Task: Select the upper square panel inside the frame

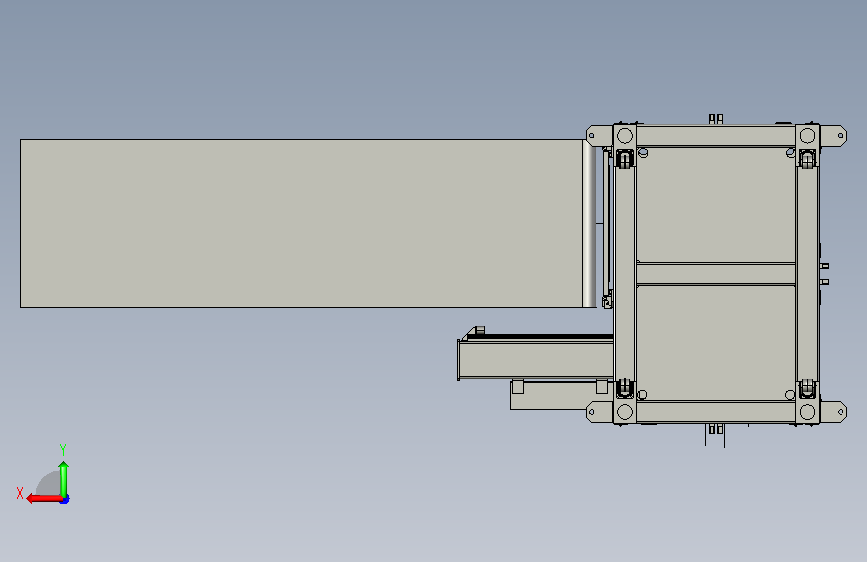Action: (716, 205)
